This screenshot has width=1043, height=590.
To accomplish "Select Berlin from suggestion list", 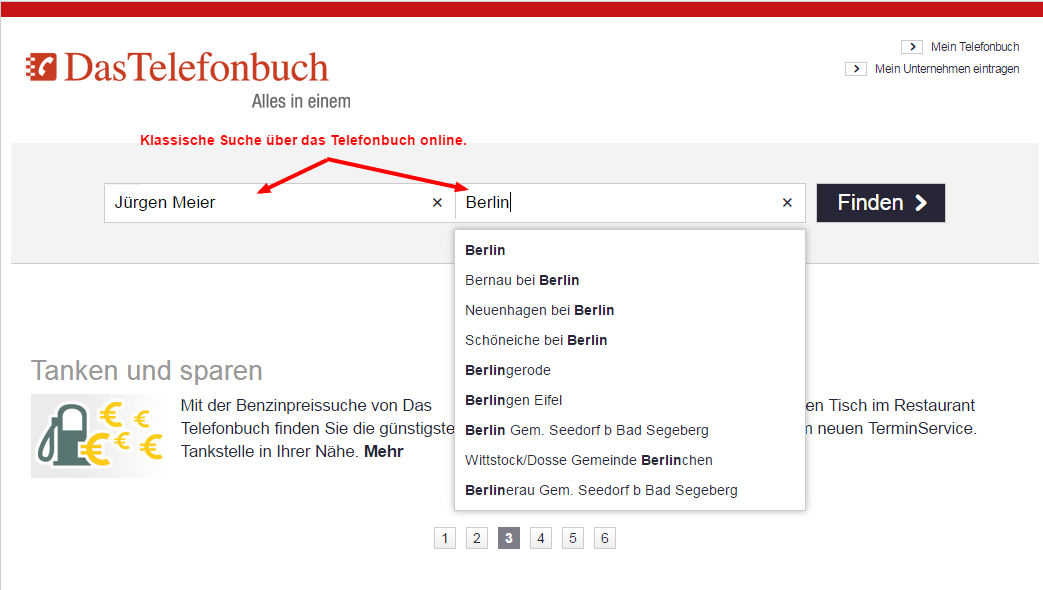I will pyautogui.click(x=486, y=250).
